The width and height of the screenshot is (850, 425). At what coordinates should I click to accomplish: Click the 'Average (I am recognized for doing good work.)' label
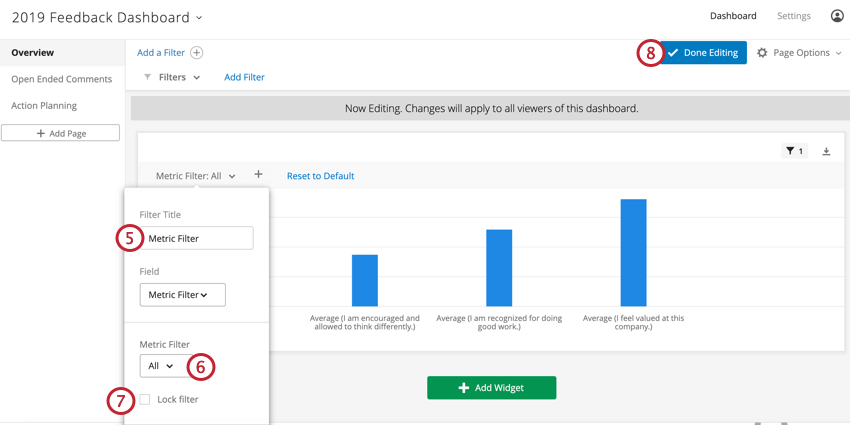coord(499,323)
